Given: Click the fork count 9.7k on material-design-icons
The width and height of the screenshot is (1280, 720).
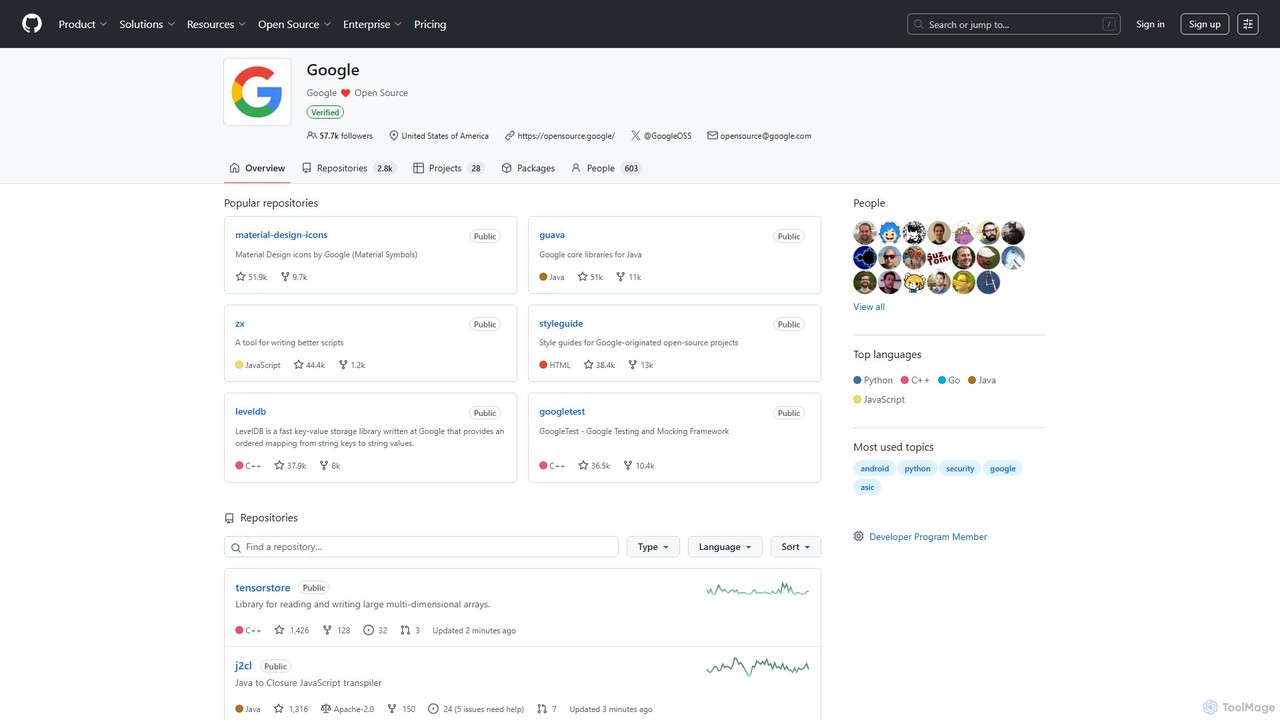Looking at the screenshot, I should coord(294,277).
